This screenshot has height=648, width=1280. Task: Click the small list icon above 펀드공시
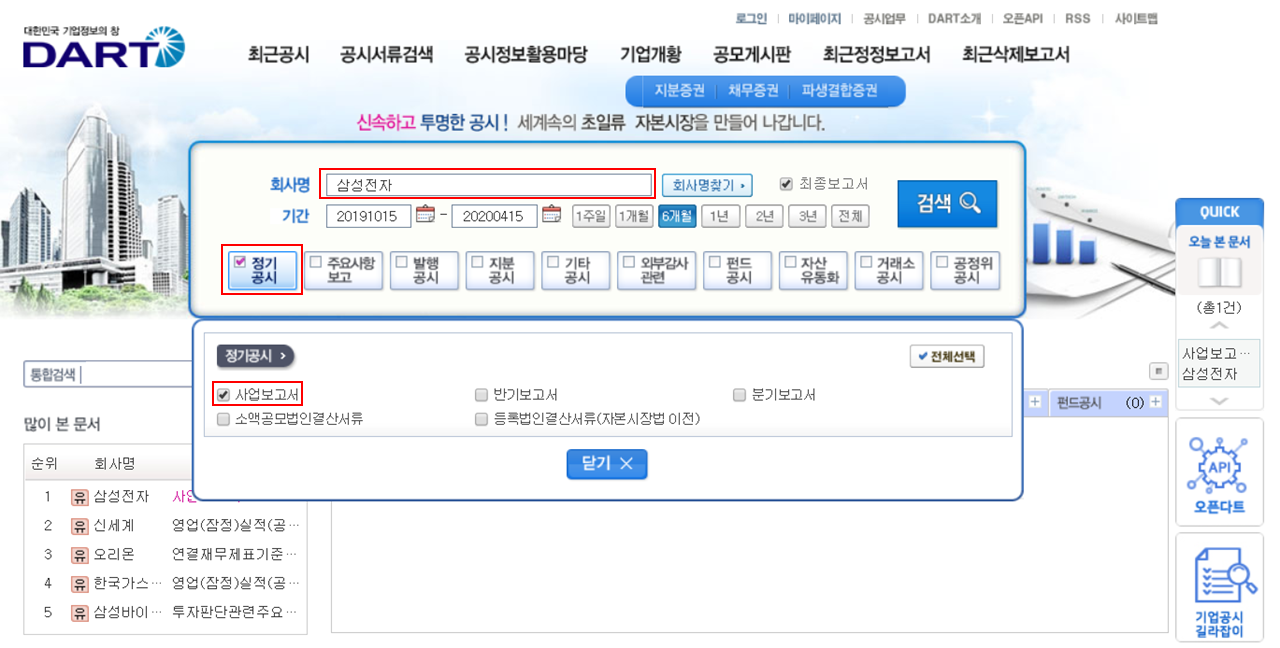pyautogui.click(x=1159, y=371)
